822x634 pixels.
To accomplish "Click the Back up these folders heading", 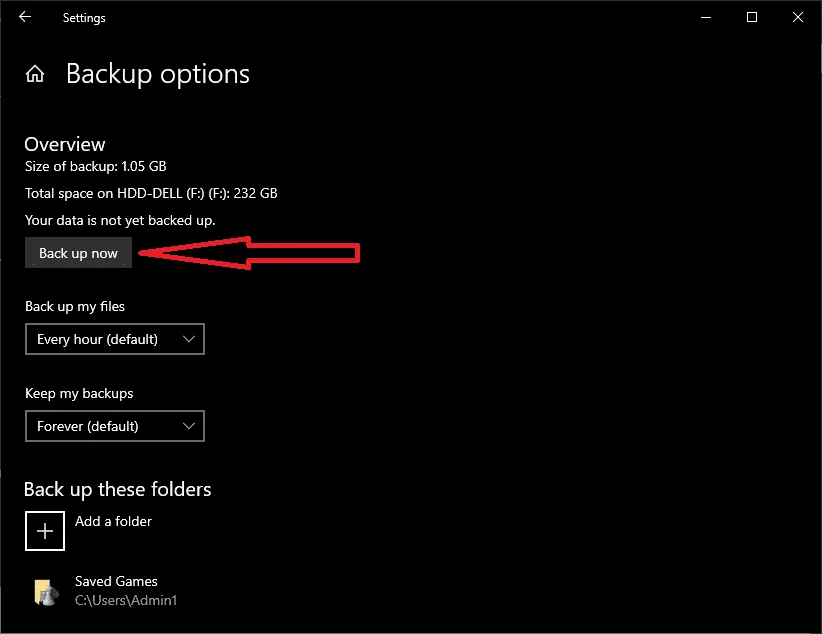I will (117, 489).
